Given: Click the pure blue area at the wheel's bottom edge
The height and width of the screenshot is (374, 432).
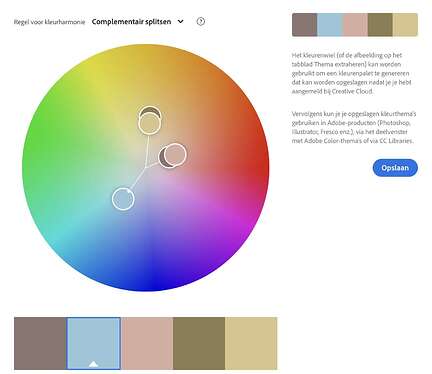Looking at the screenshot, I should (151, 283).
